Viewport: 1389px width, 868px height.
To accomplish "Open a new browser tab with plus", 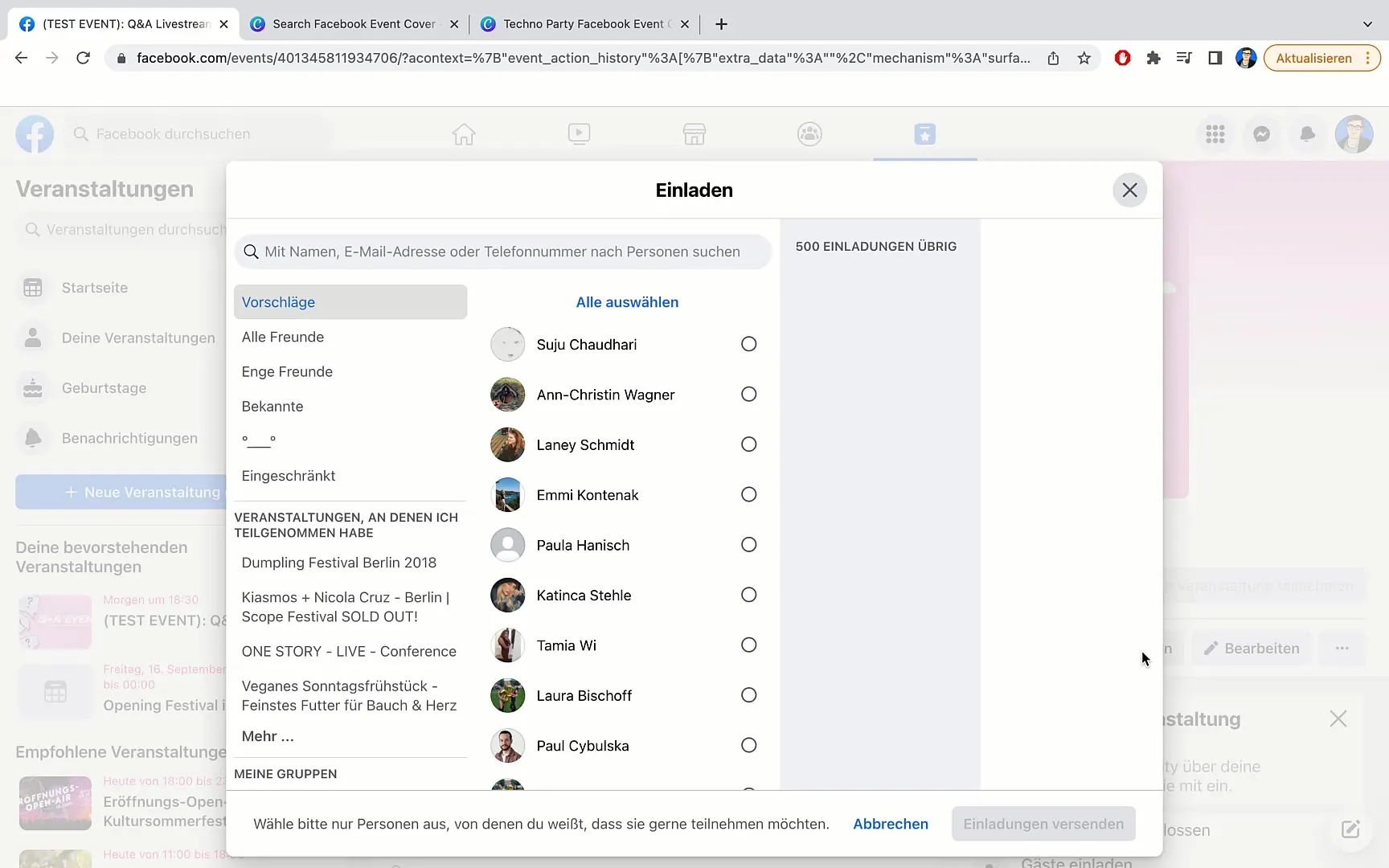I will [x=722, y=24].
